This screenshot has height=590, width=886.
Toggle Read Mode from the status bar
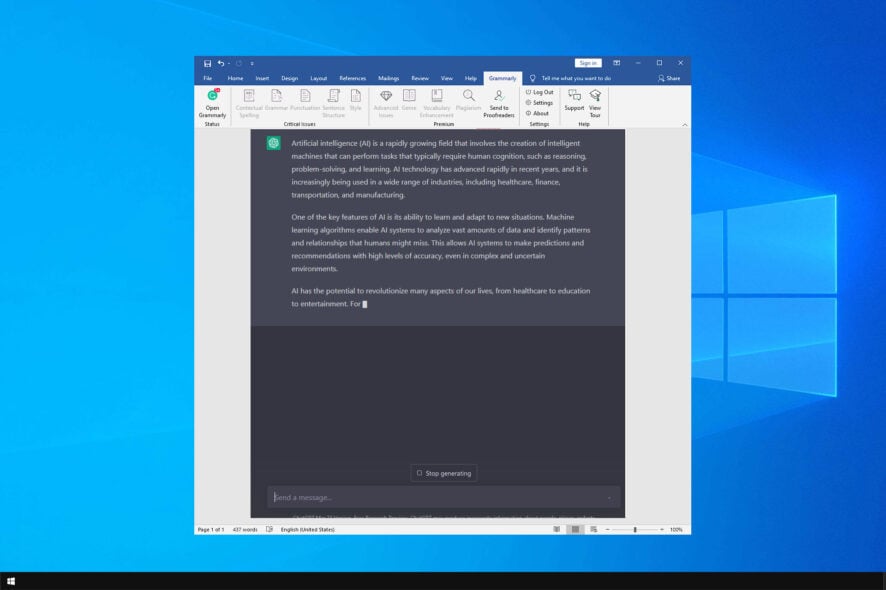click(x=557, y=529)
